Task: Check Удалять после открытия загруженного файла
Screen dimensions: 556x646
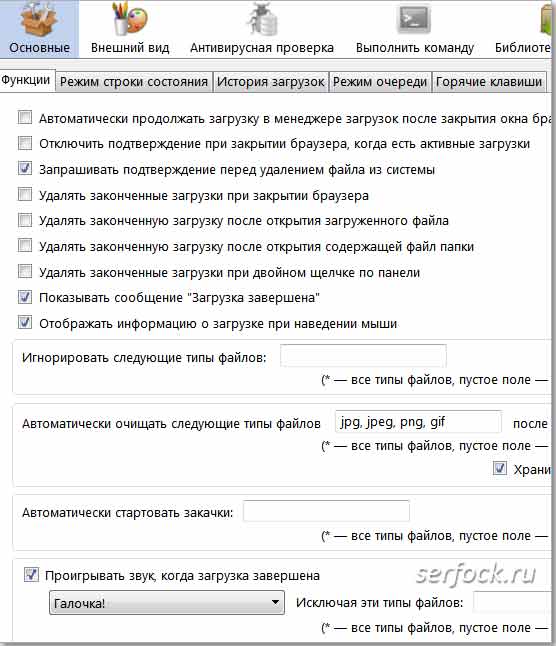Action: click(25, 220)
